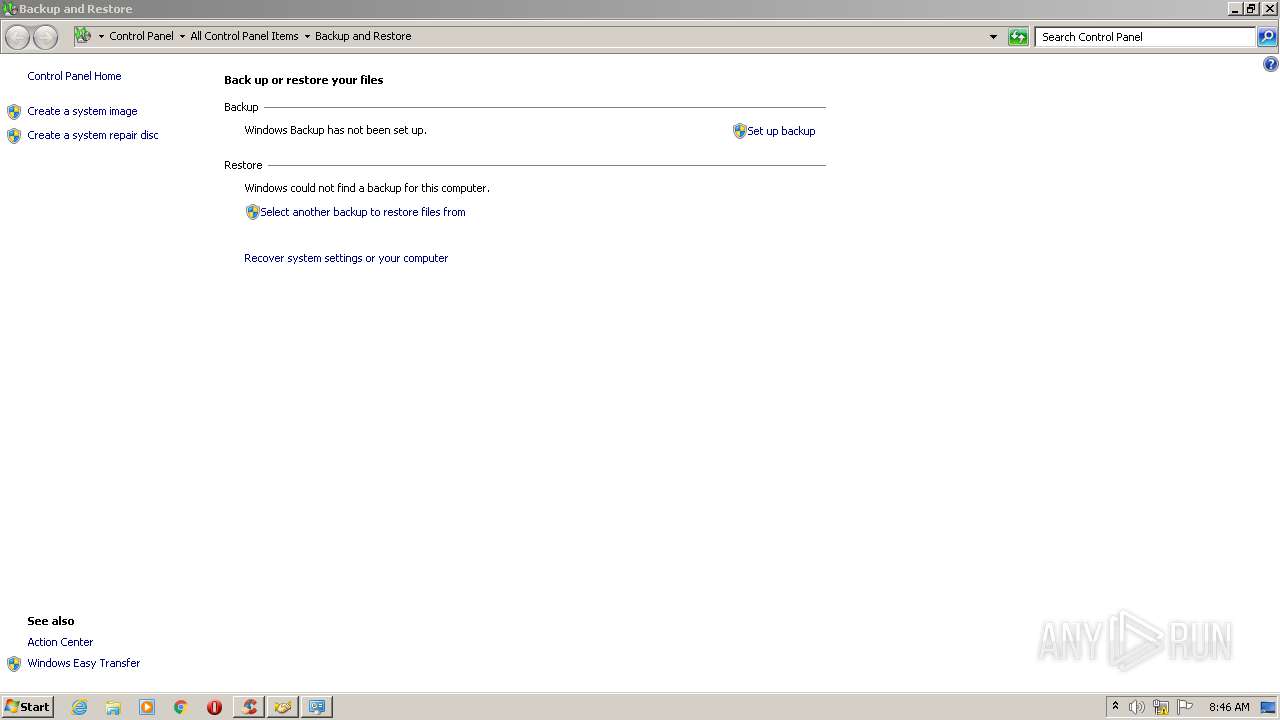Click the Forward navigation arrow

pyautogui.click(x=45, y=37)
